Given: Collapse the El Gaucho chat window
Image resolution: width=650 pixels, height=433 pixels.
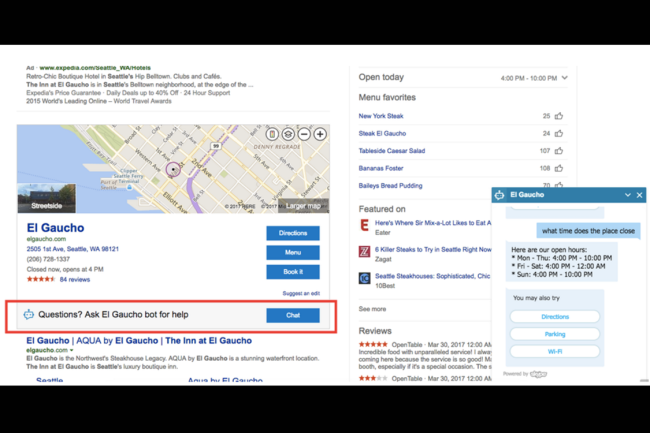Looking at the screenshot, I should (628, 195).
